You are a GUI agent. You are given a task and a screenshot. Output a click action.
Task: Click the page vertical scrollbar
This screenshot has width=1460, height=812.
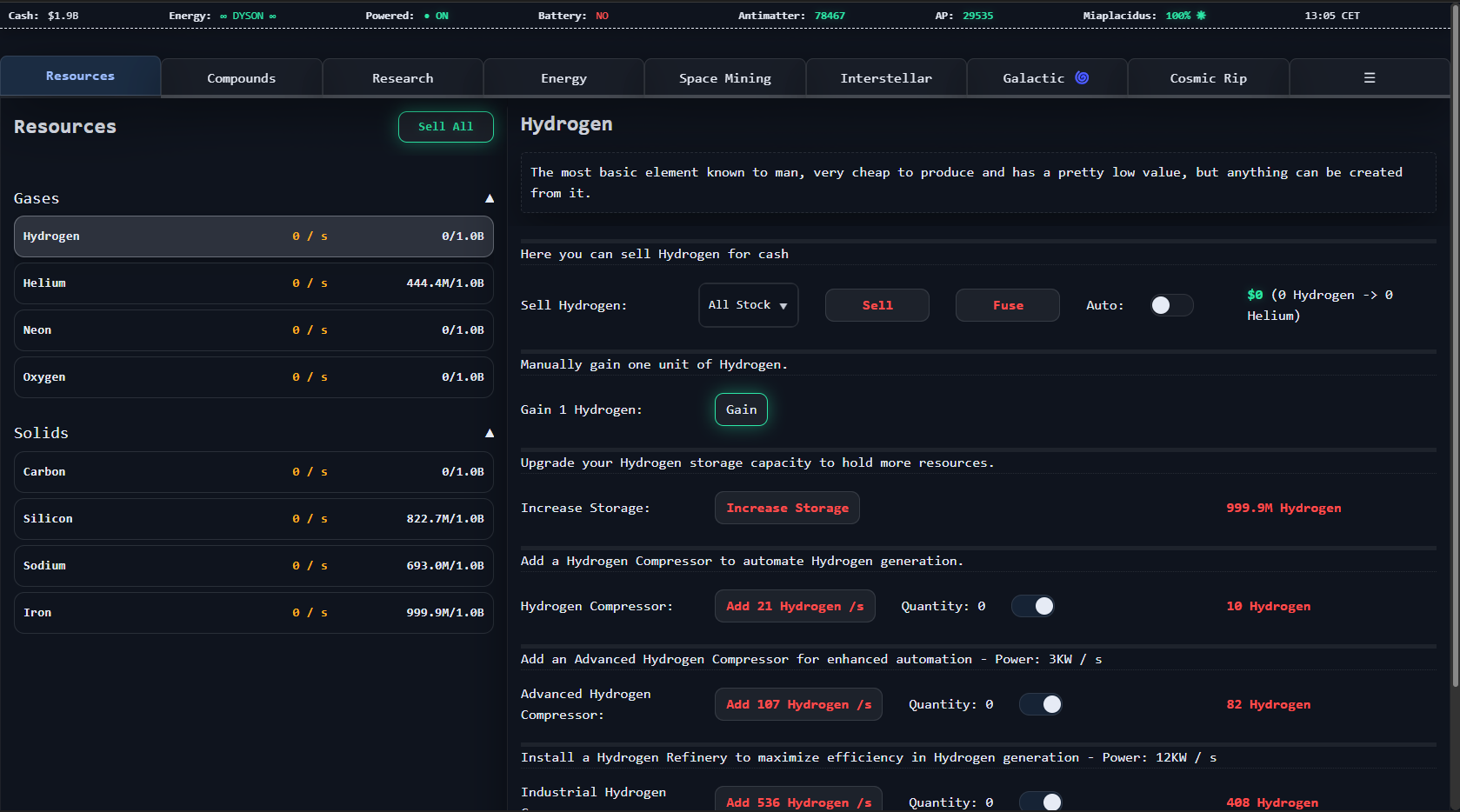click(1456, 348)
